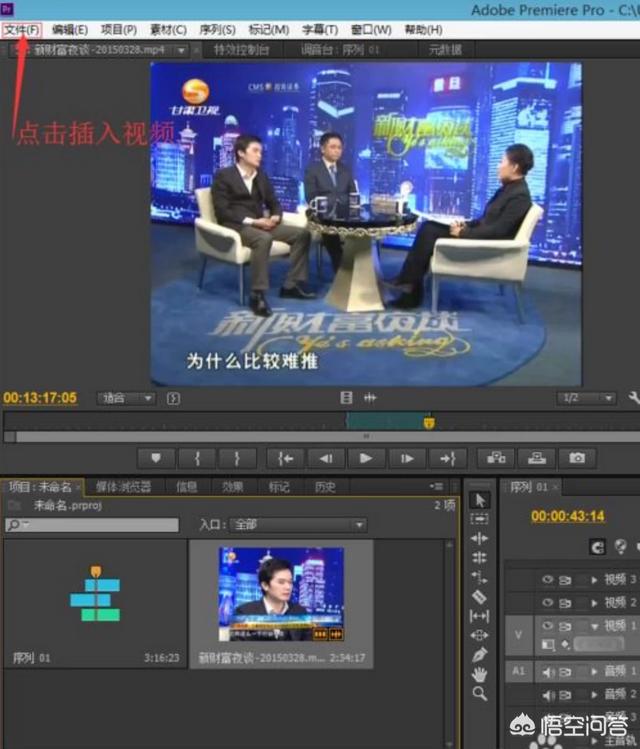Select the Hand tool

click(479, 674)
